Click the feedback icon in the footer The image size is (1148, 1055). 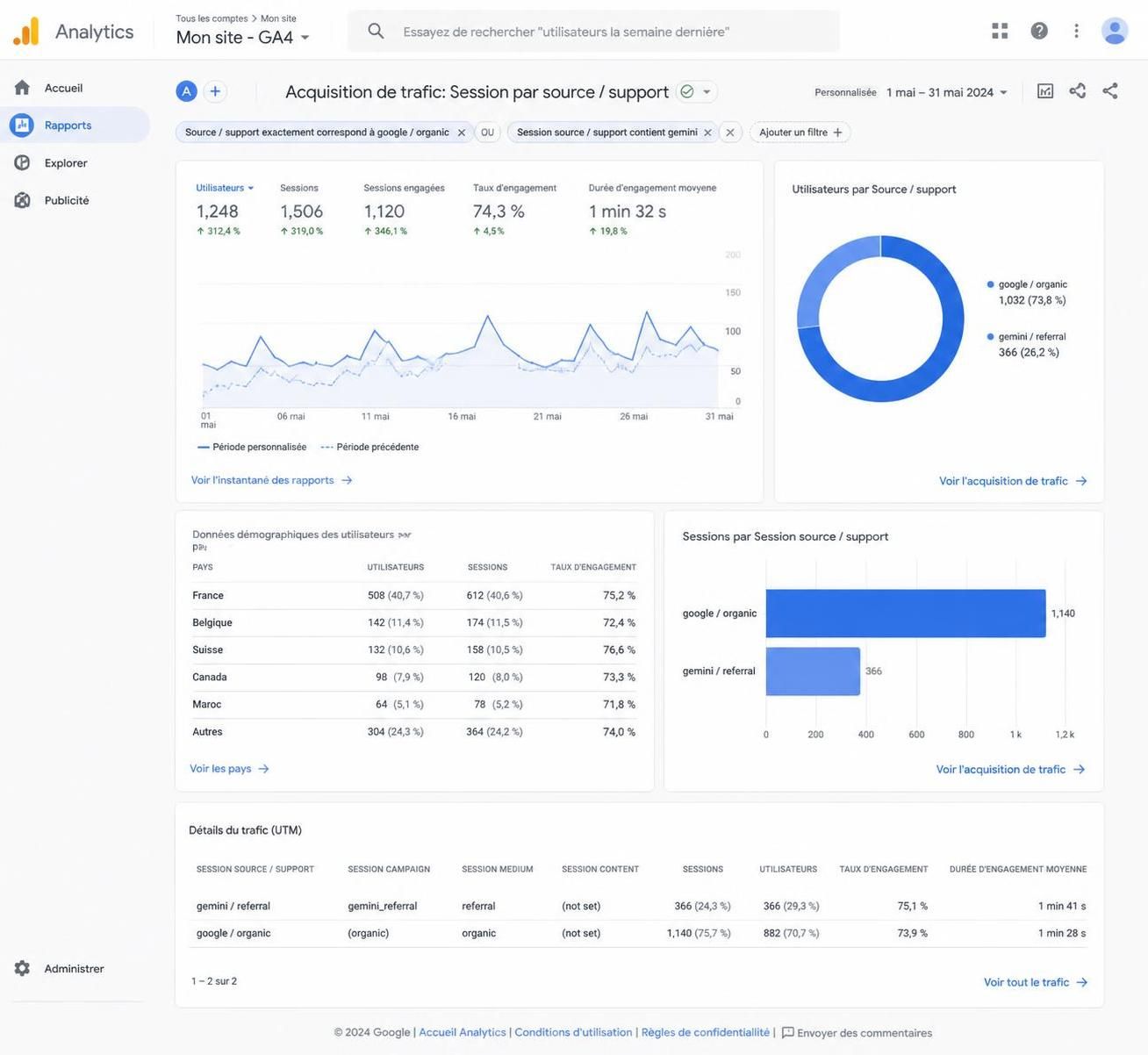coord(788,1033)
